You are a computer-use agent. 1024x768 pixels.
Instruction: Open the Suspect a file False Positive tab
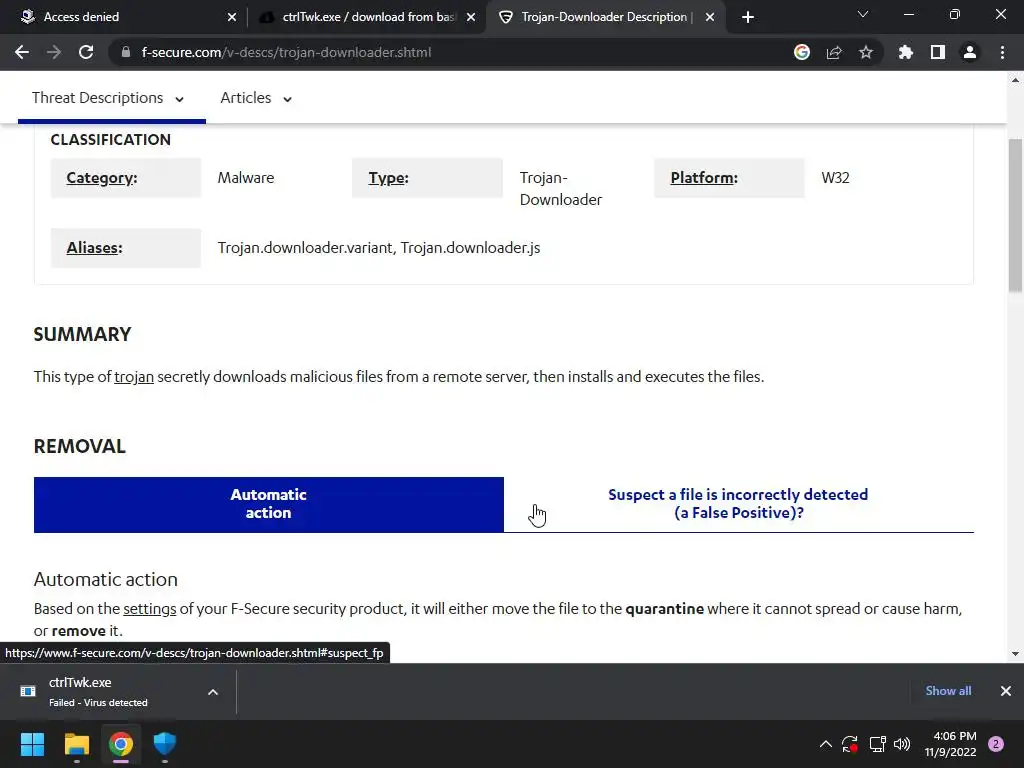click(739, 504)
